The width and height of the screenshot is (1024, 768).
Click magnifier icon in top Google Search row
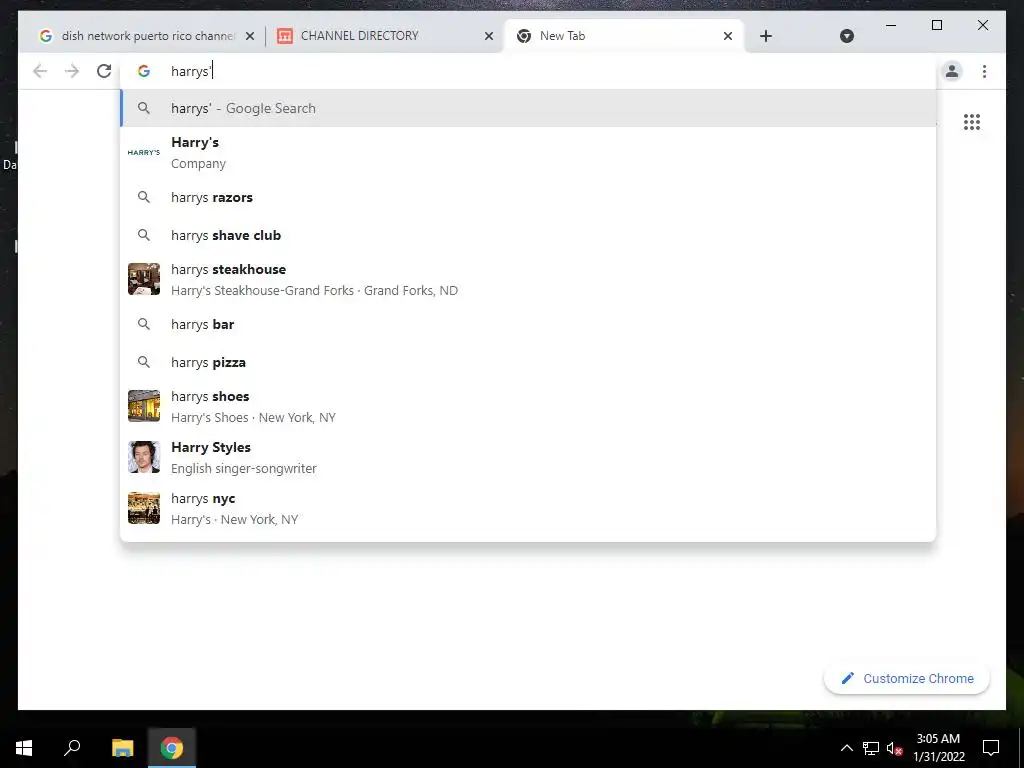coord(144,108)
